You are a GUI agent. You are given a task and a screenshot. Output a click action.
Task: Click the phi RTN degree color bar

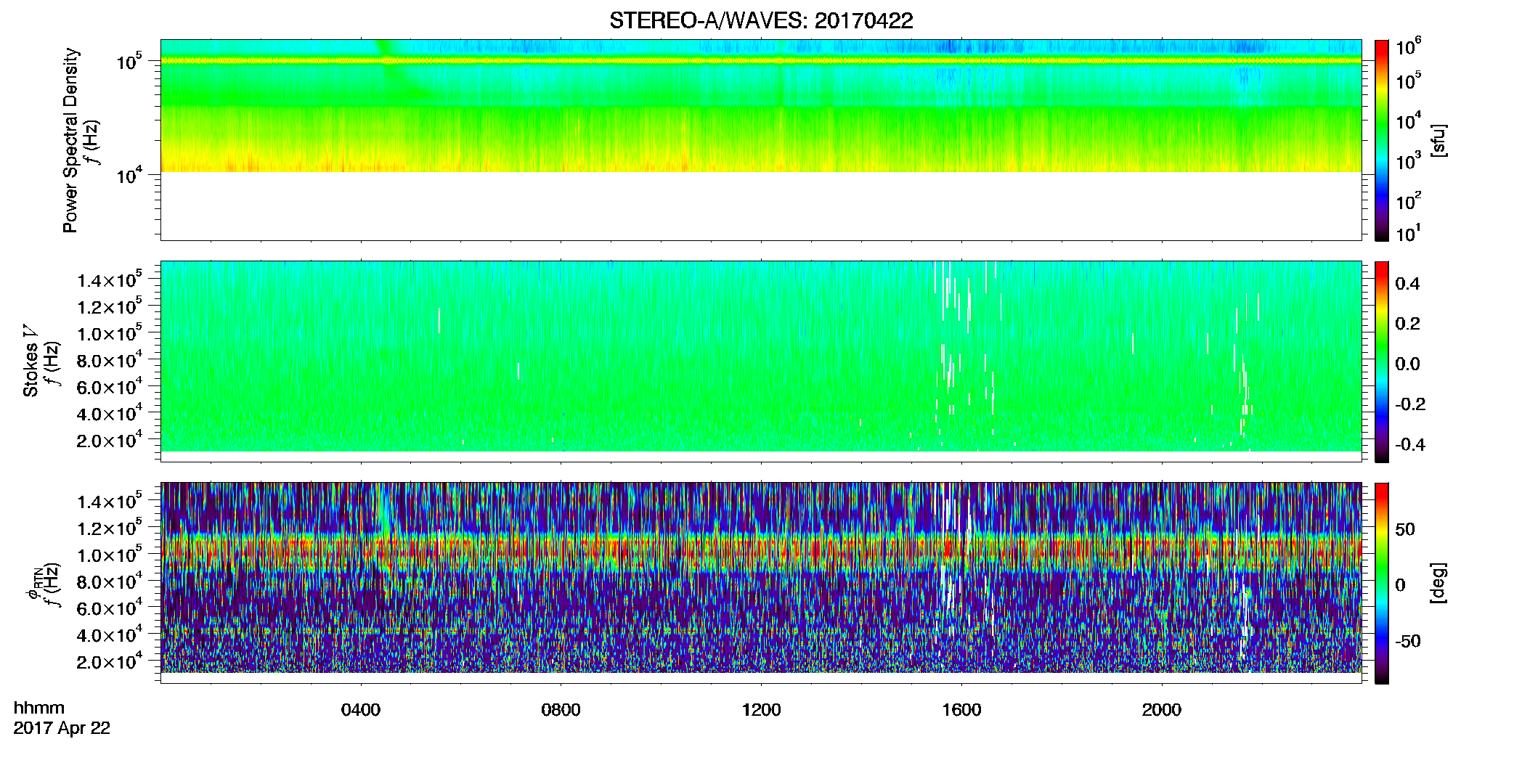(x=1382, y=583)
